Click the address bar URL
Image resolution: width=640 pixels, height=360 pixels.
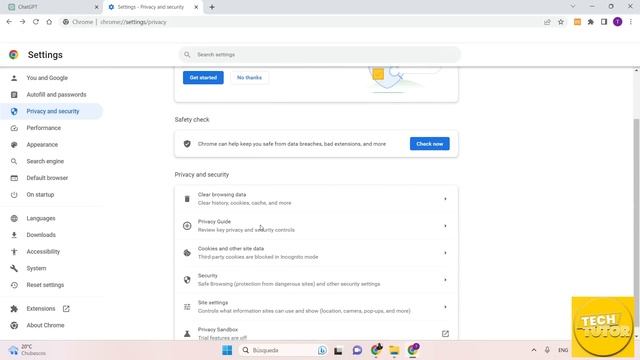tap(133, 22)
